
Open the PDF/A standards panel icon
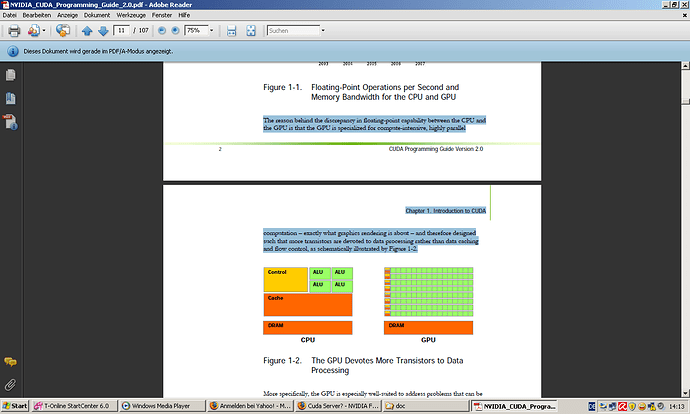(10, 122)
